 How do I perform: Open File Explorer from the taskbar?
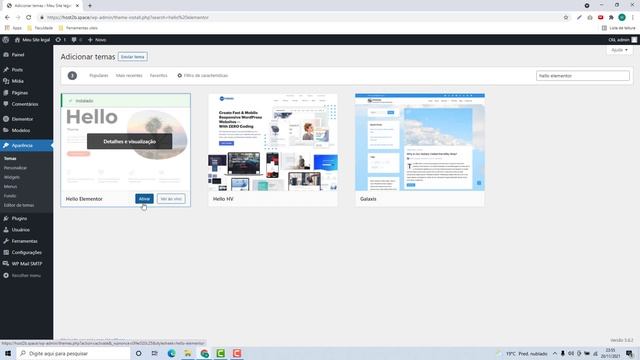point(188,353)
